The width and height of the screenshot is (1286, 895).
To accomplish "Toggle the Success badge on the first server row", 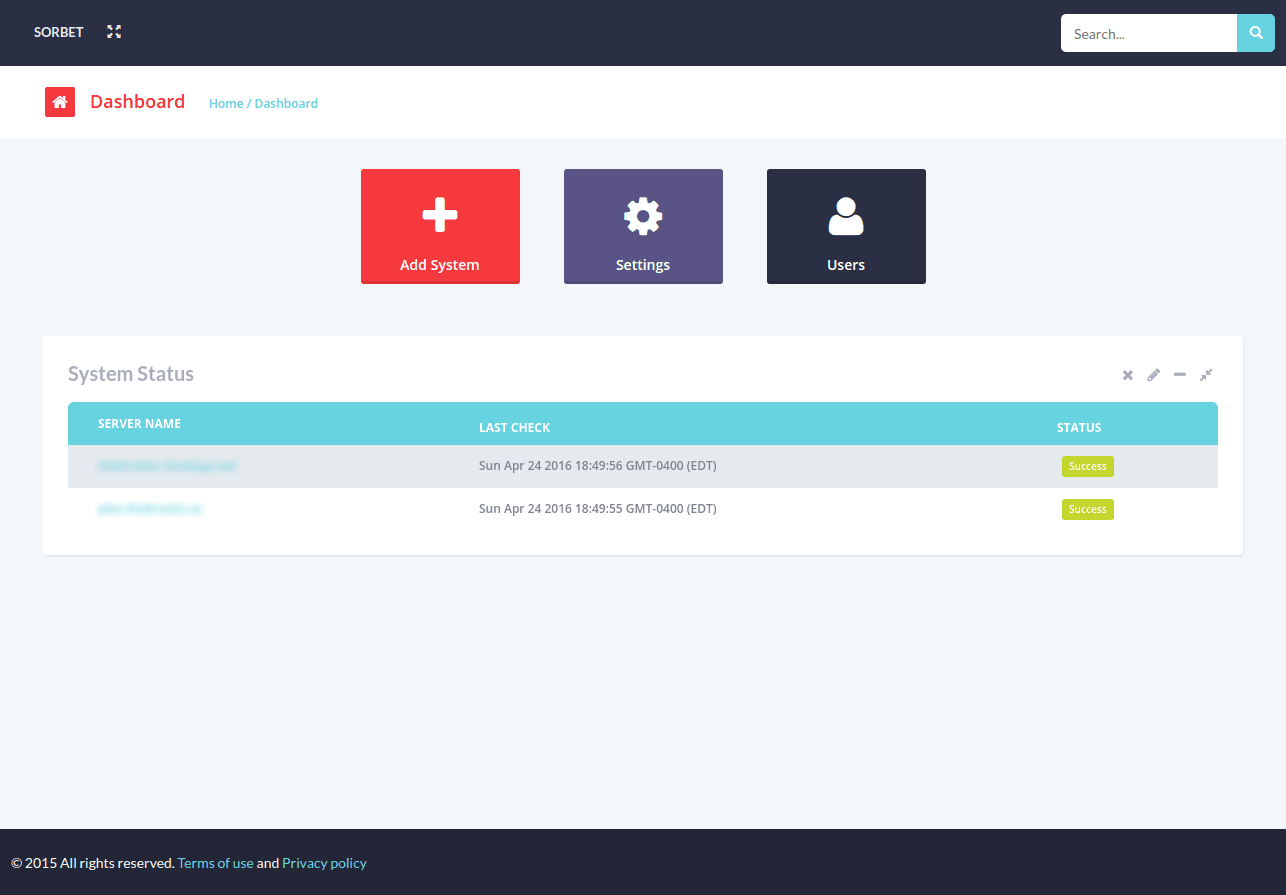I will [1087, 466].
